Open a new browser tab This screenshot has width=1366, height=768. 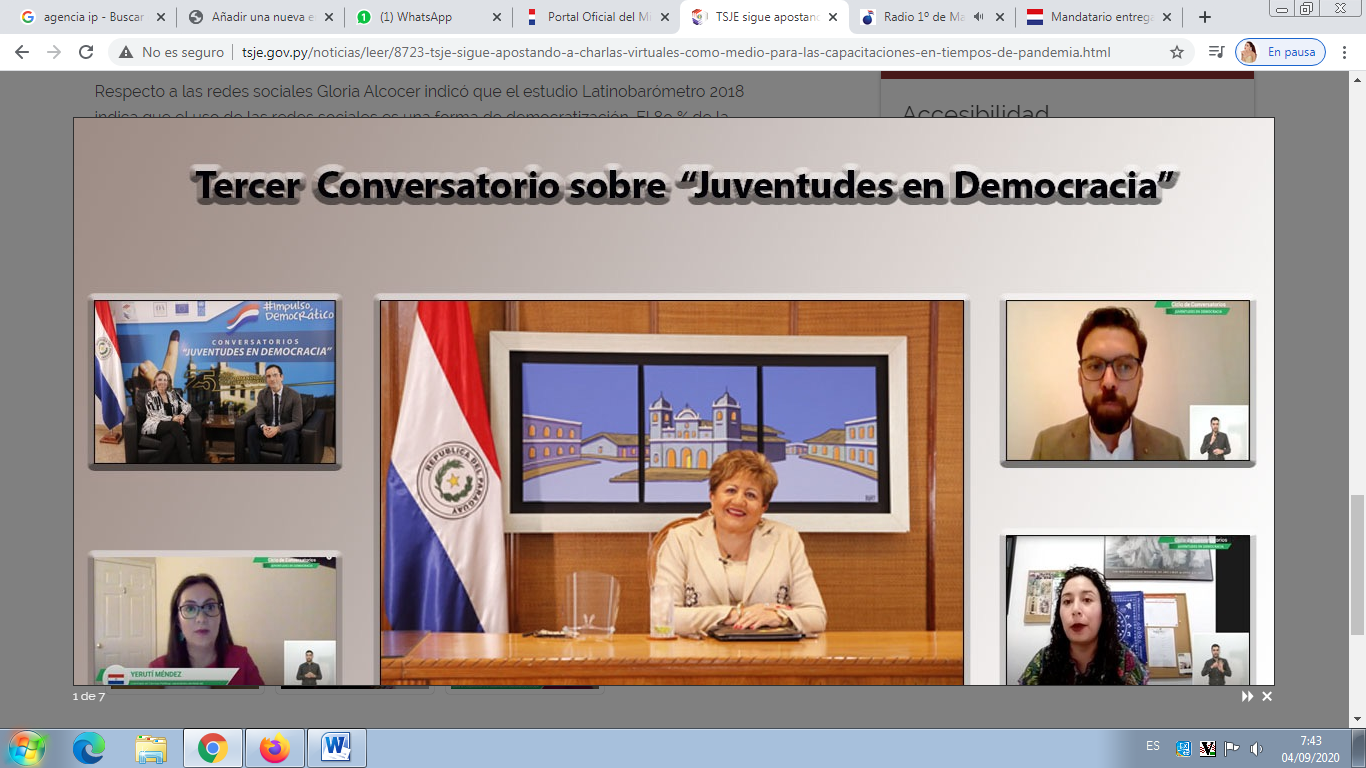1205,17
